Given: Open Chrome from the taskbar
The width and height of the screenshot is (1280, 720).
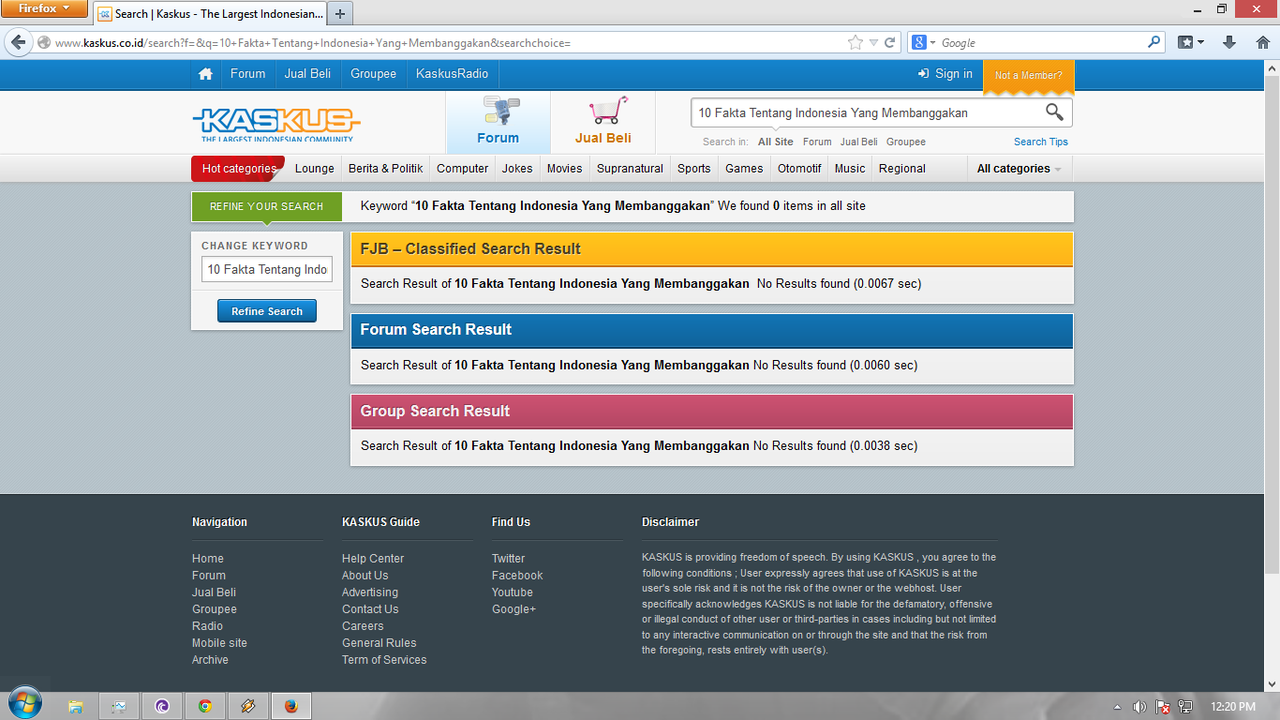Looking at the screenshot, I should click(205, 706).
